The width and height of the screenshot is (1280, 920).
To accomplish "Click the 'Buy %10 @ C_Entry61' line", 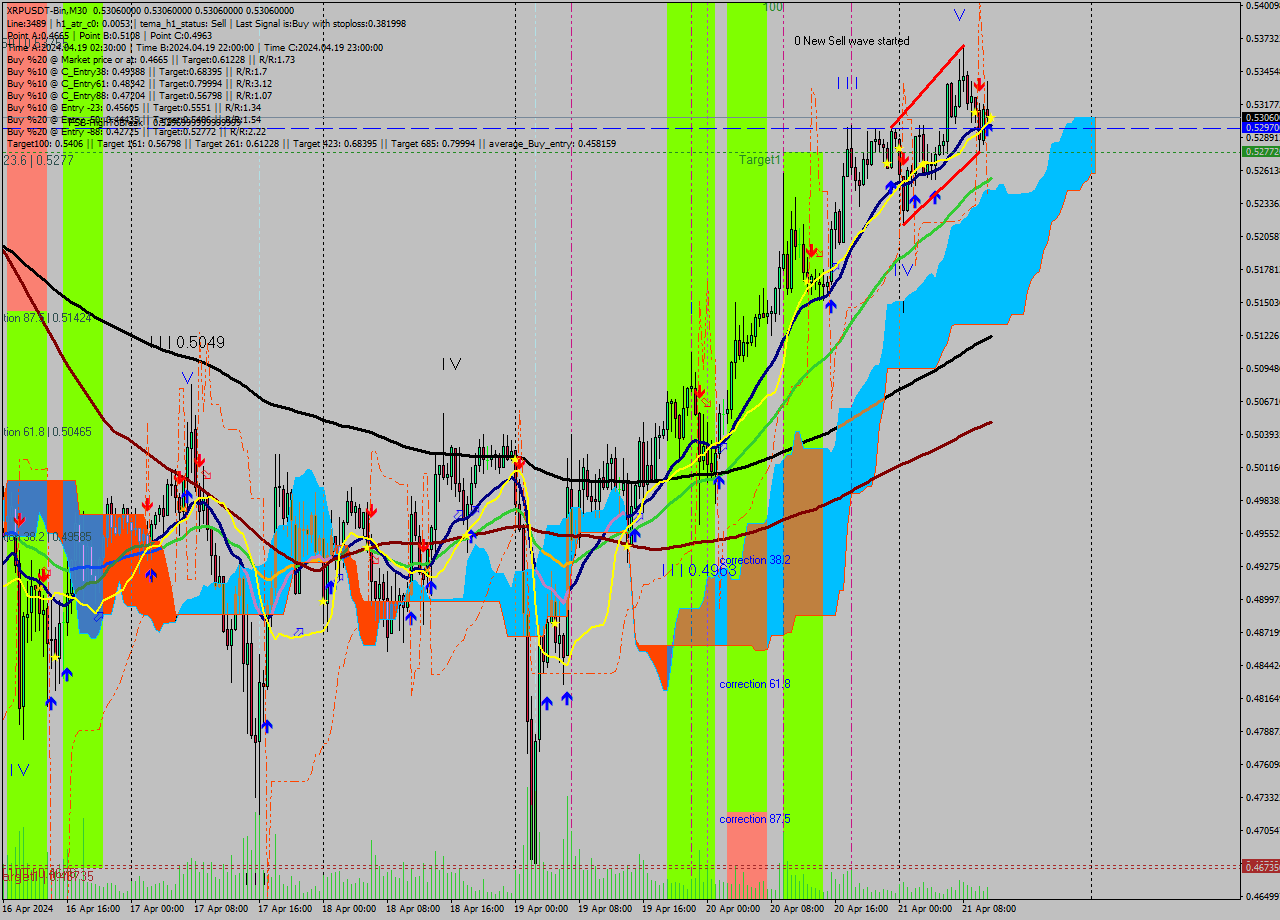I will [137, 83].
